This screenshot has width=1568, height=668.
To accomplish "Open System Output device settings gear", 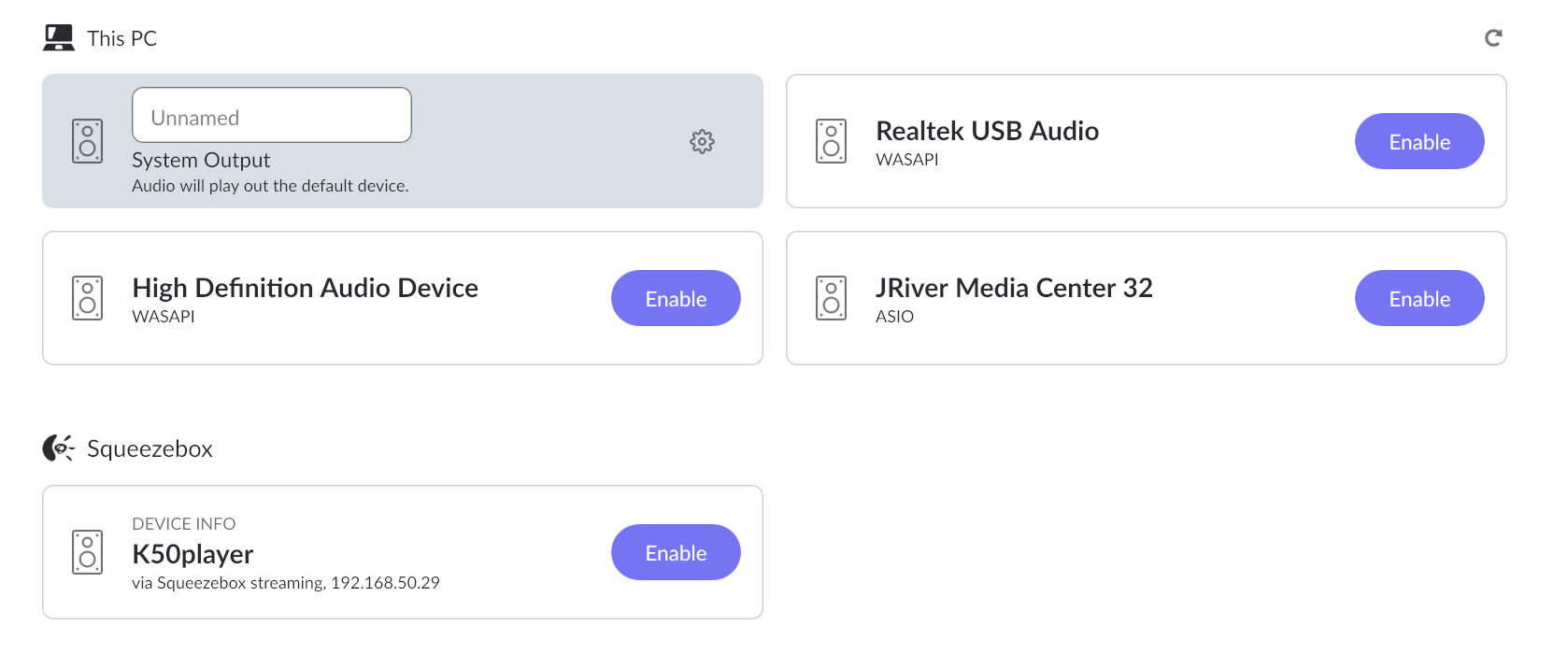I will click(702, 141).
